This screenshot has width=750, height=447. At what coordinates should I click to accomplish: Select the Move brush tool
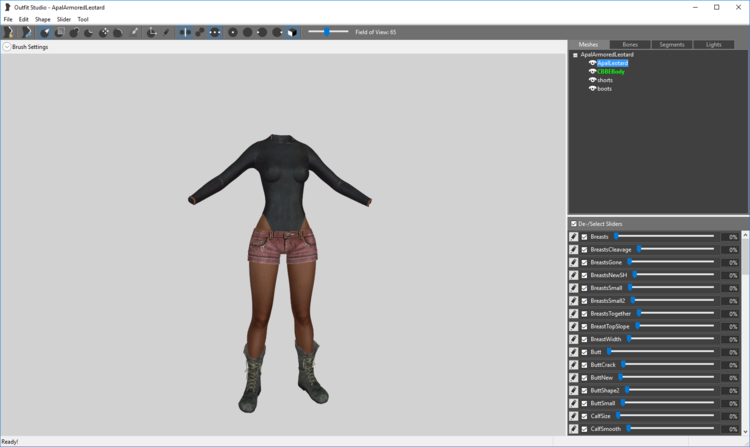[x=103, y=32]
